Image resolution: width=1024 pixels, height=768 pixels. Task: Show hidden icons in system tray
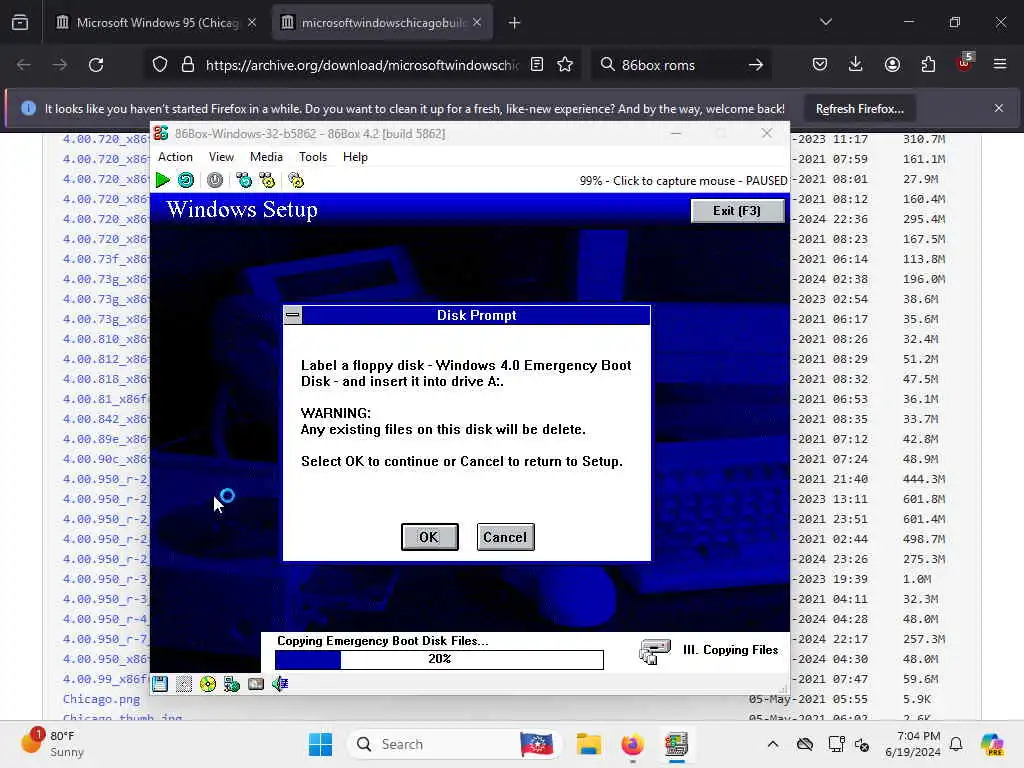pos(773,744)
